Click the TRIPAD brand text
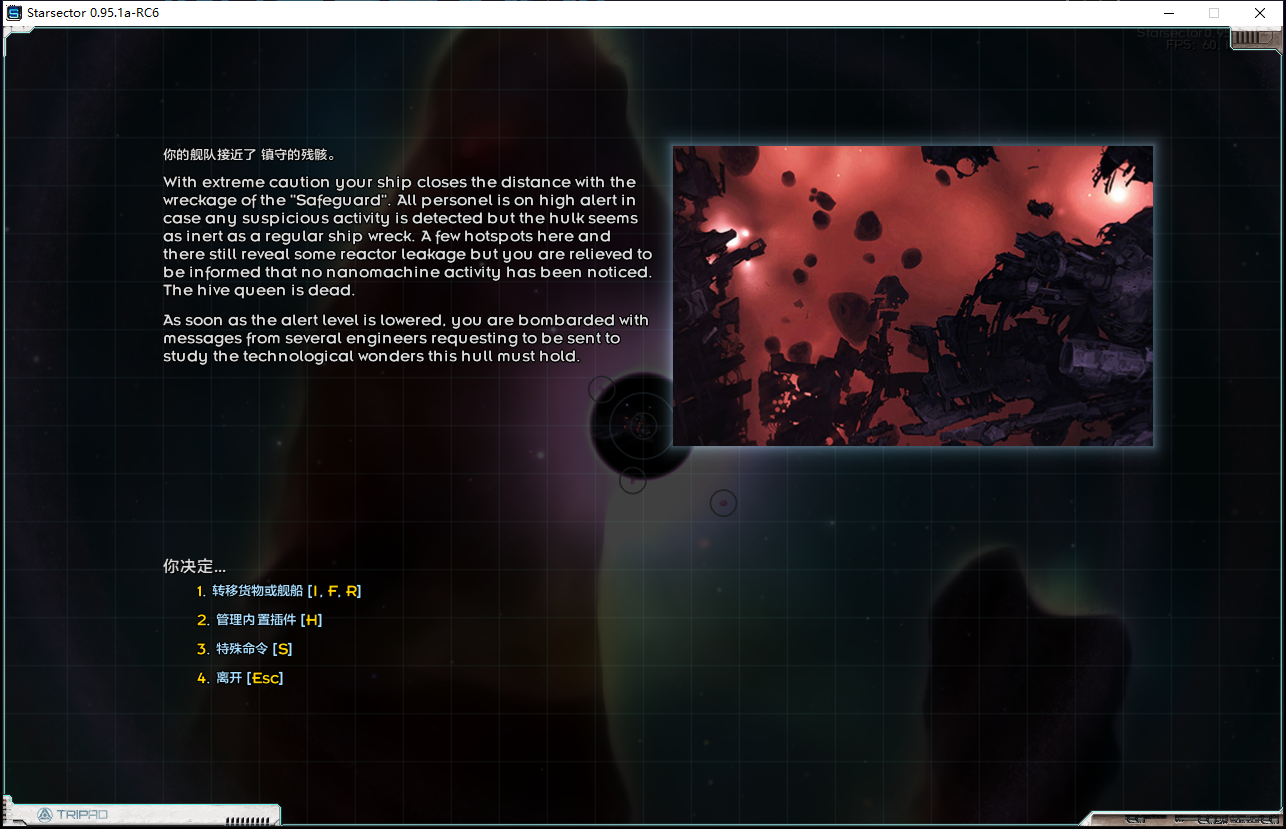This screenshot has height=829, width=1286. 82,815
